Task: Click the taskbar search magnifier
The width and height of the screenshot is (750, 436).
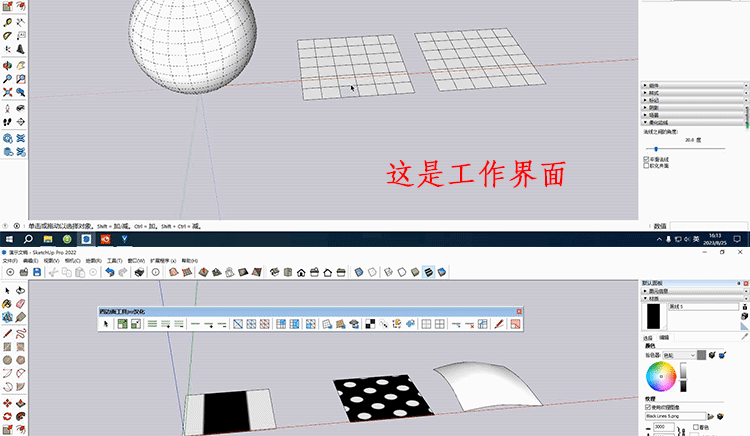Action: [x=28, y=239]
